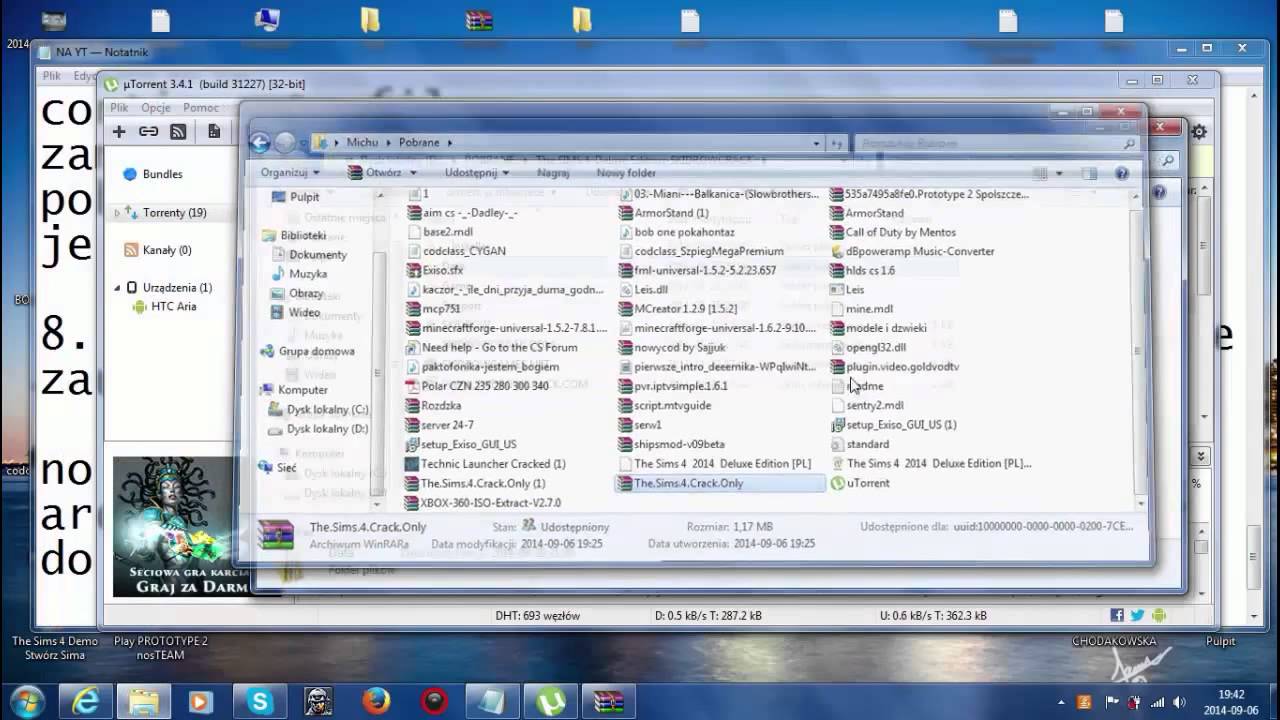Select the Polar CZN 235 280 300 340 file
1280x720 pixels.
point(476,386)
